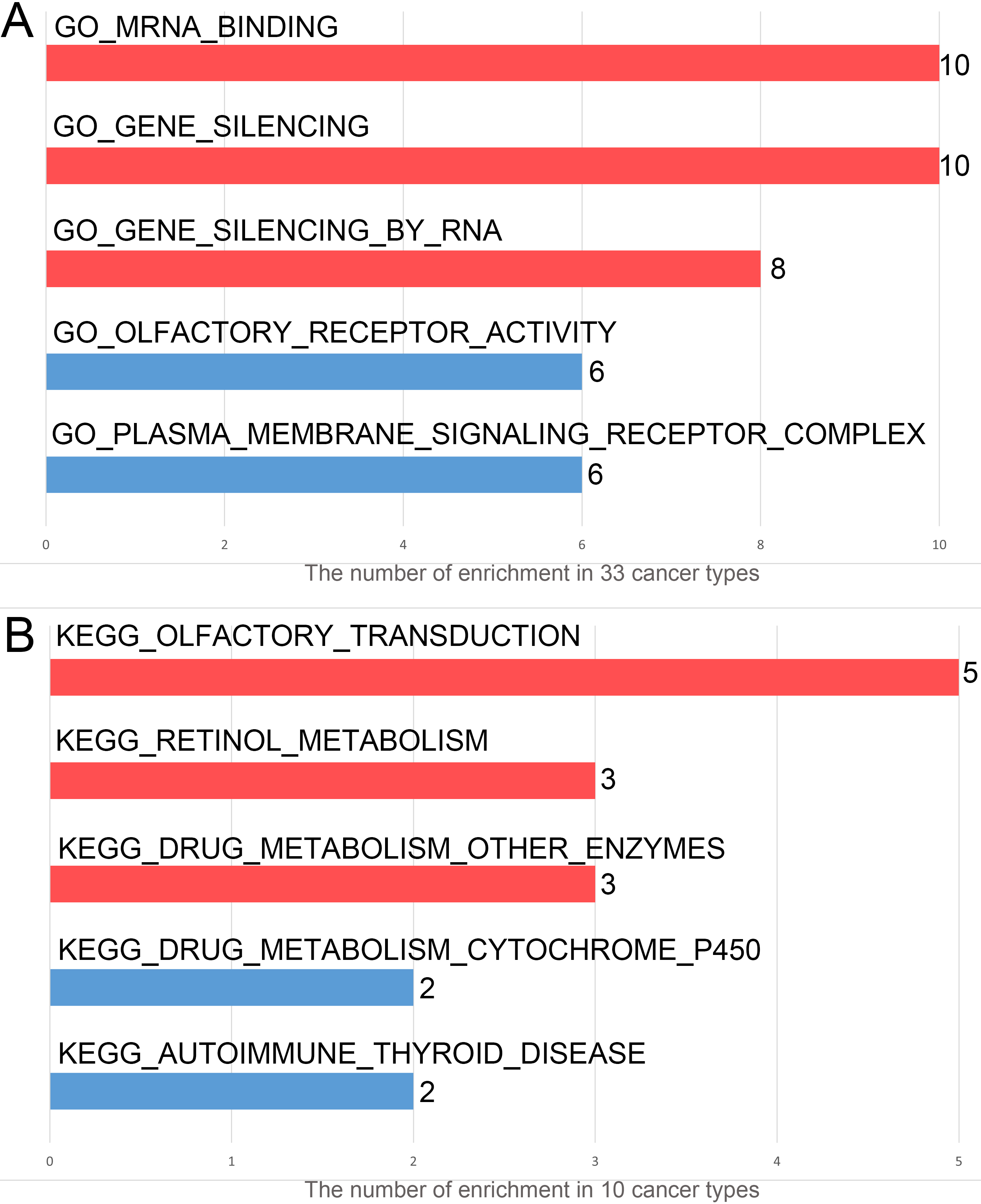Click the KEGG_DRUG_METABOLISM_CYTOCHROME_P450 blue bar

click(232, 987)
